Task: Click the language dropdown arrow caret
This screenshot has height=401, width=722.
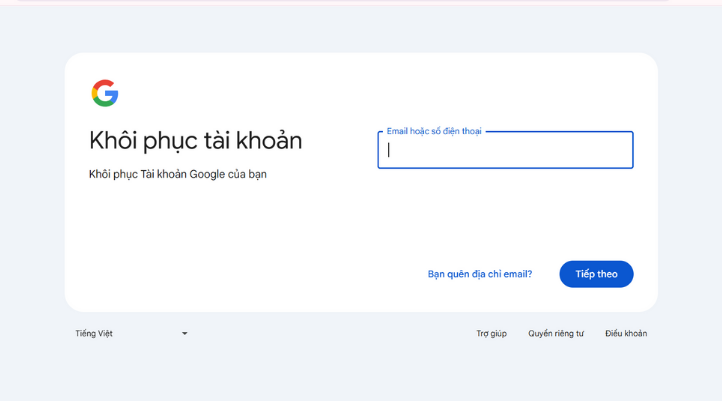Action: tap(184, 334)
